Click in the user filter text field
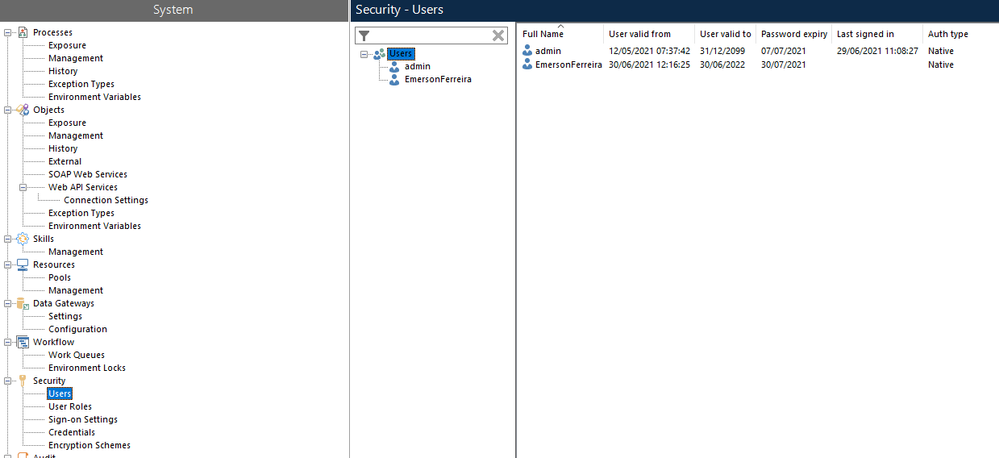999x458 pixels. coord(431,36)
